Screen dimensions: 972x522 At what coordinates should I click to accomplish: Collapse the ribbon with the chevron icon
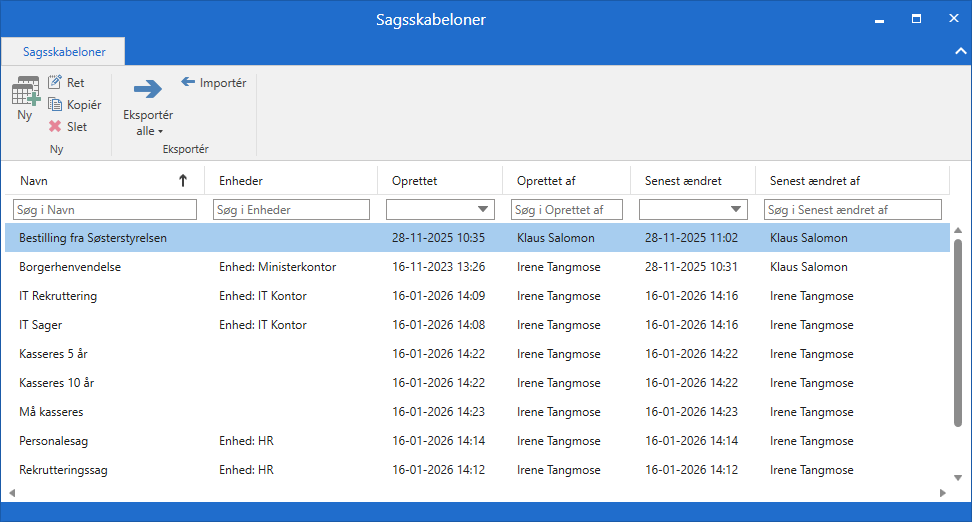pyautogui.click(x=960, y=51)
